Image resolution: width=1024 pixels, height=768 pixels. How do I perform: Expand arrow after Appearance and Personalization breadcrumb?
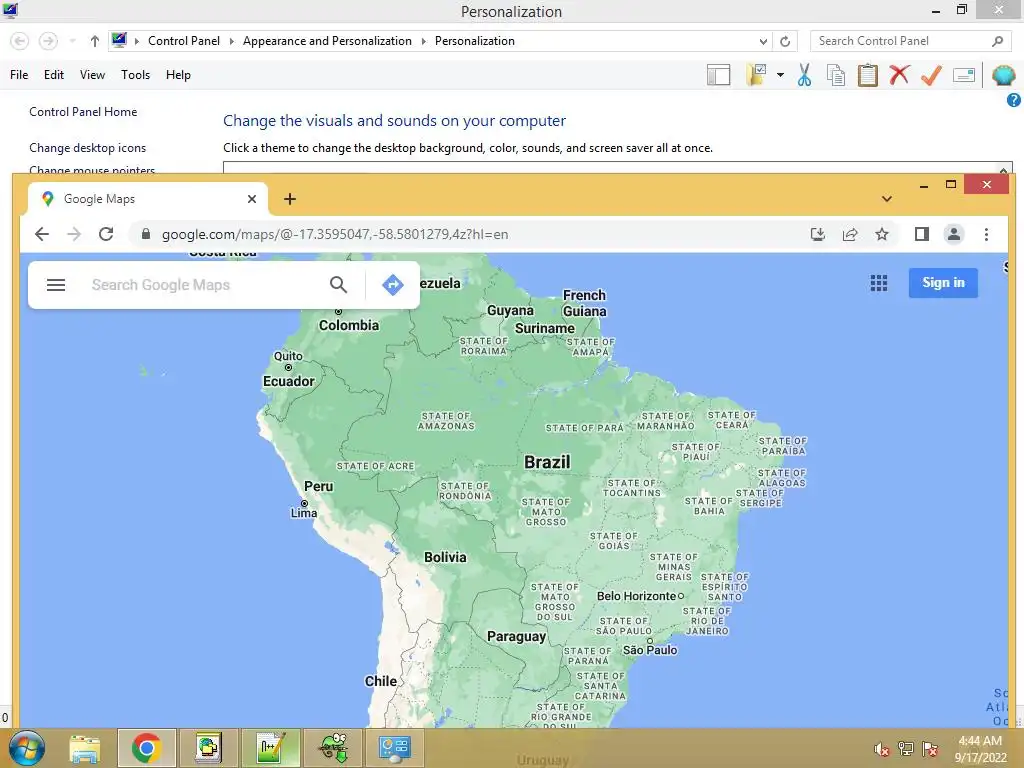pos(423,41)
